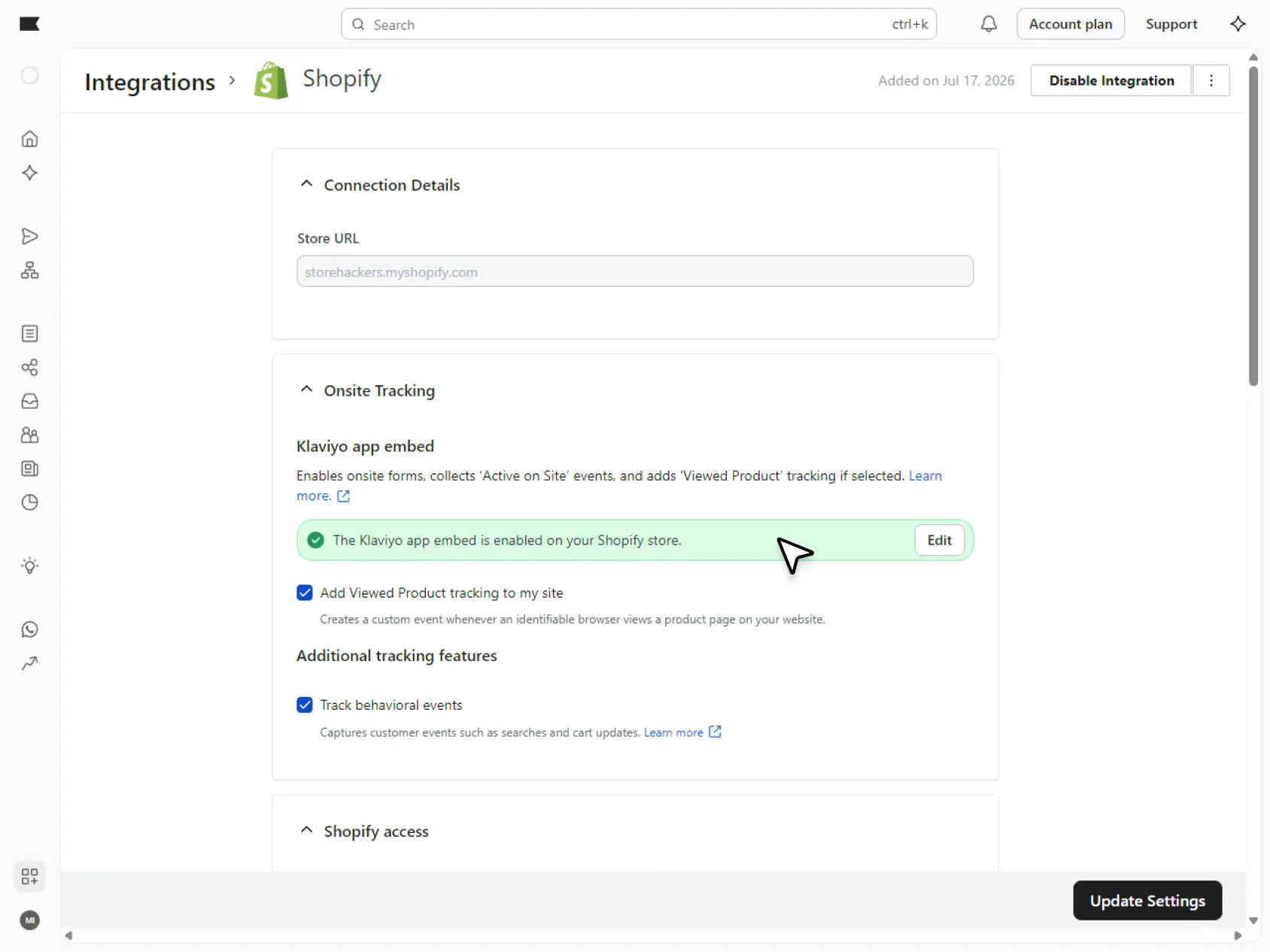Open the connected nodes icon in sidebar
This screenshot has width=1270, height=952.
tap(29, 368)
